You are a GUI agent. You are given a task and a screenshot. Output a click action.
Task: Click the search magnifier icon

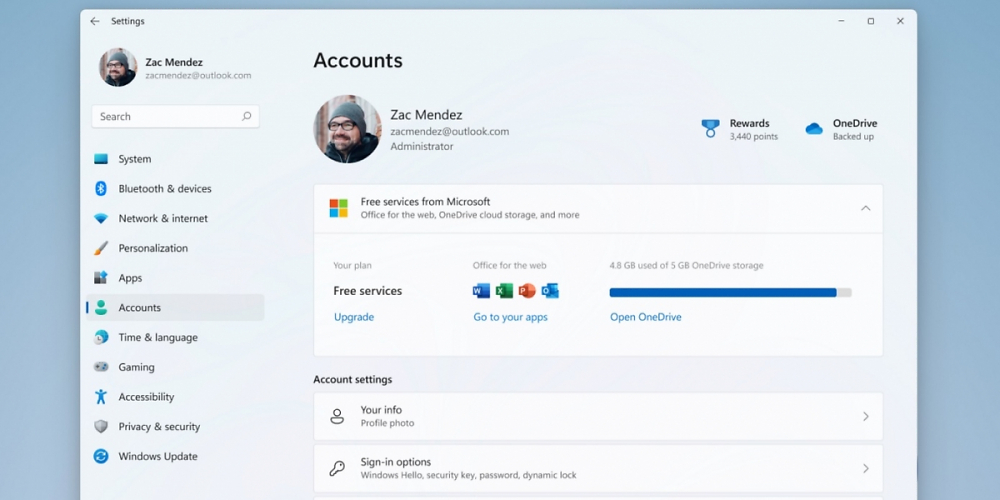click(x=246, y=116)
